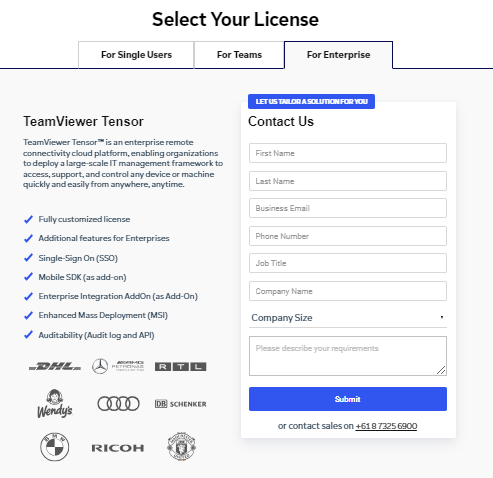Focus the First Name field

(x=348, y=153)
